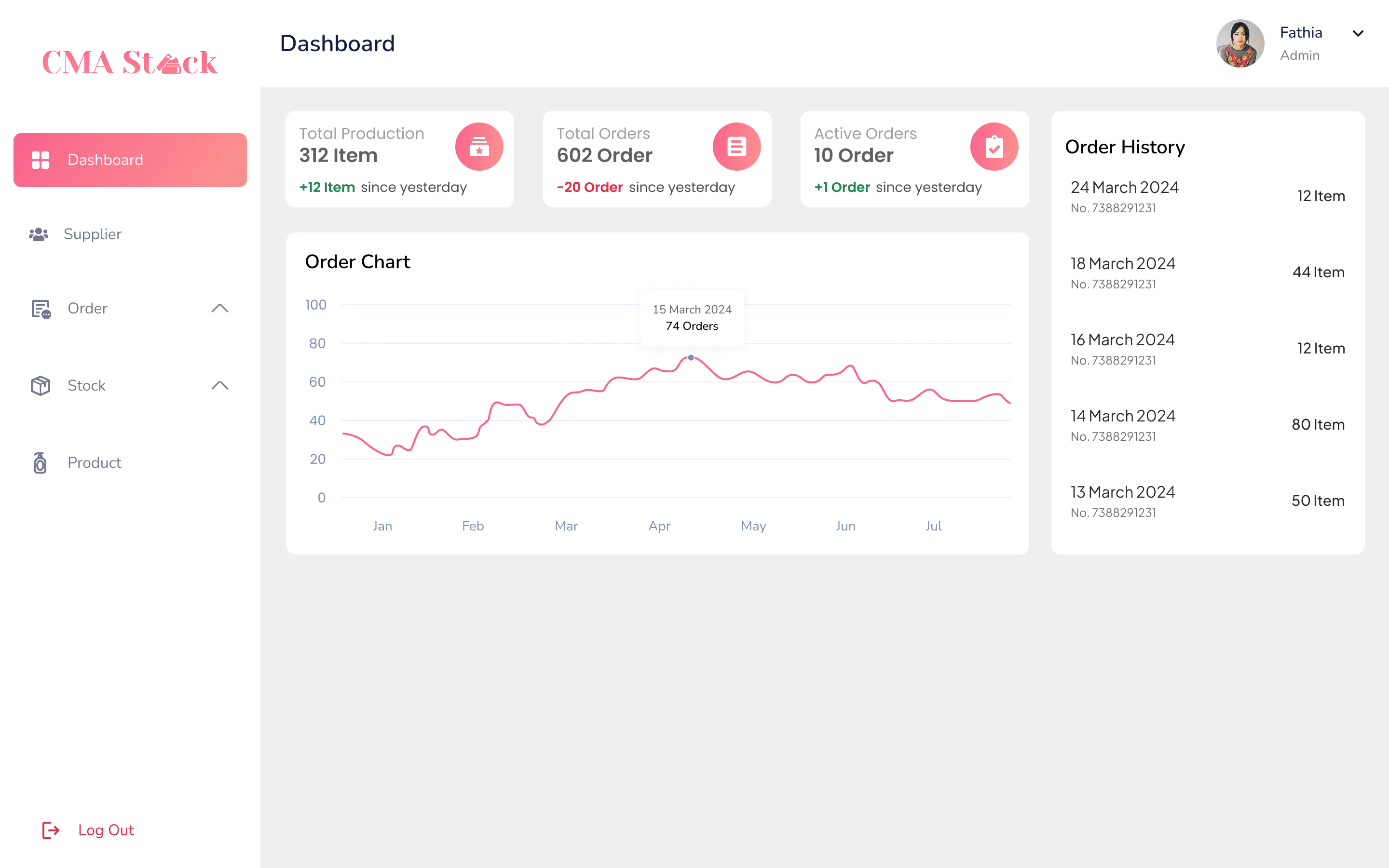This screenshot has width=1389, height=868.
Task: Click Fathia's profile avatar
Action: [1240, 43]
